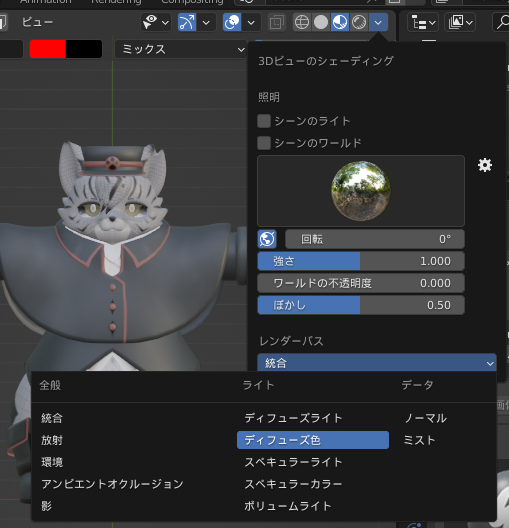Select 統合 in the render pass list
Viewport: 509px width, 528px height.
[x=52, y=418]
